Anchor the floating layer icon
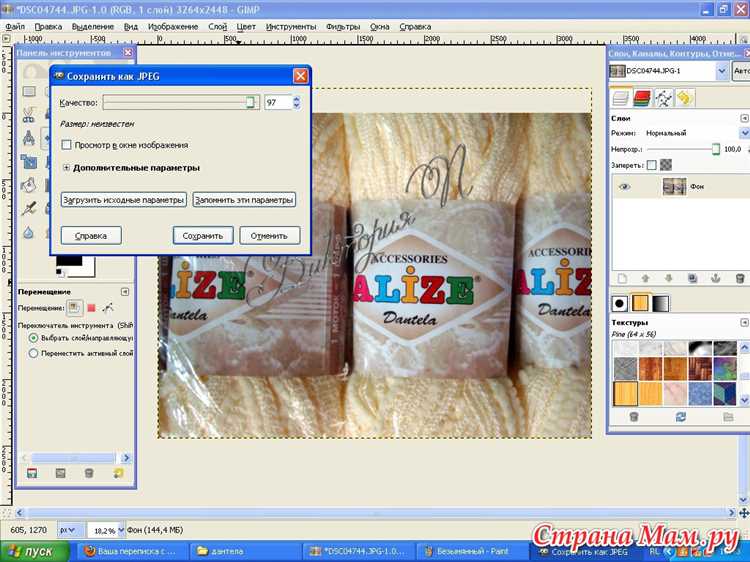Image resolution: width=750 pixels, height=562 pixels. pos(716,278)
